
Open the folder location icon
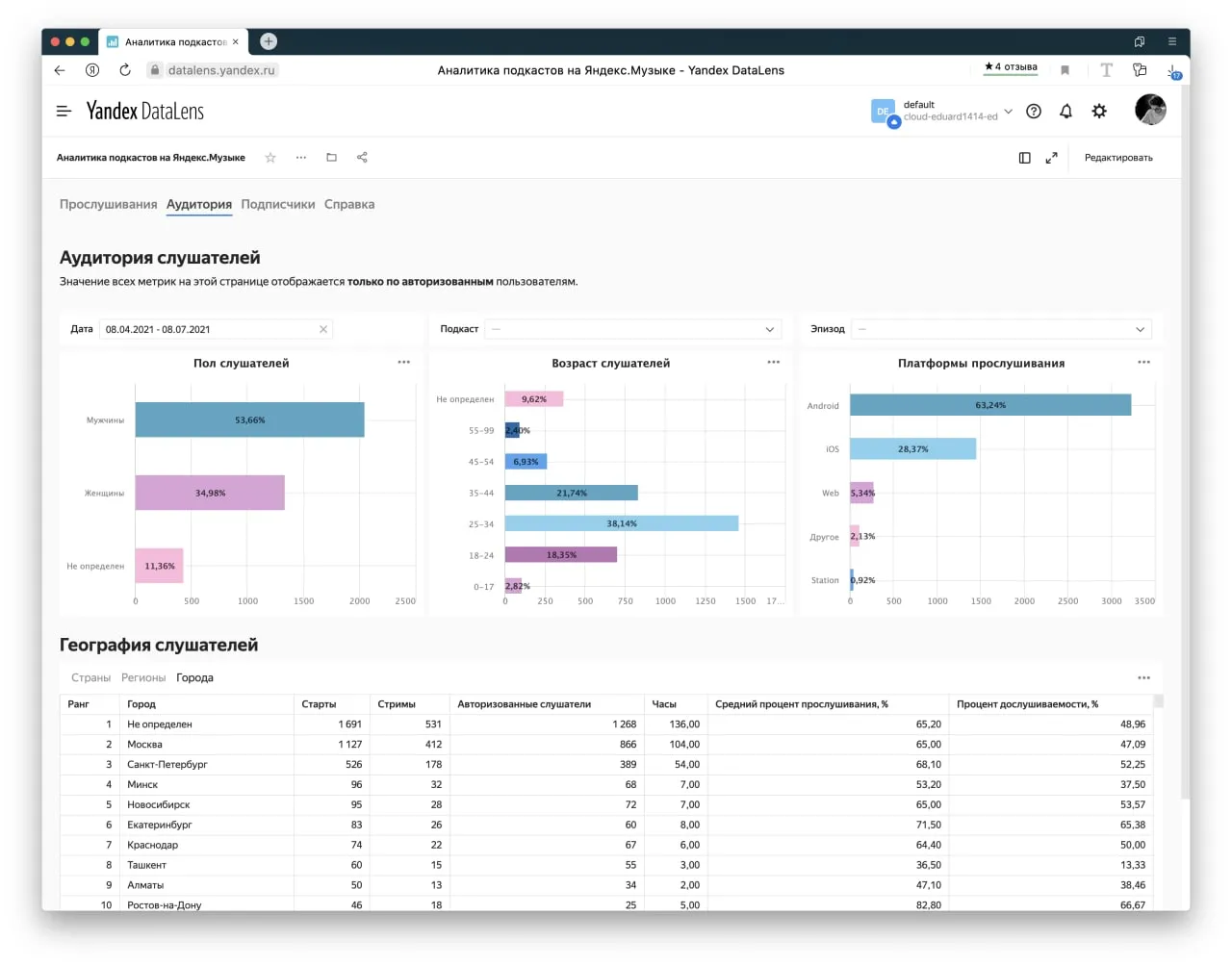tap(331, 158)
